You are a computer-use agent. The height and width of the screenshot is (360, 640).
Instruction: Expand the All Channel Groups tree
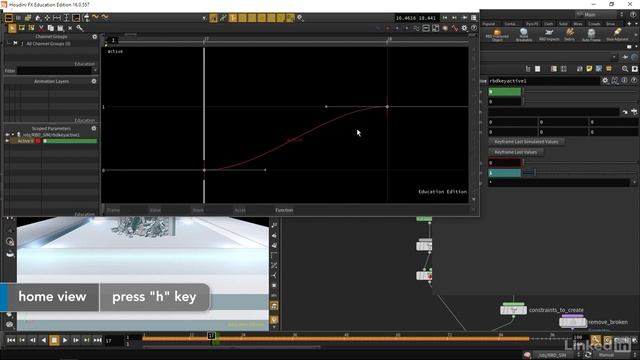coord(9,43)
